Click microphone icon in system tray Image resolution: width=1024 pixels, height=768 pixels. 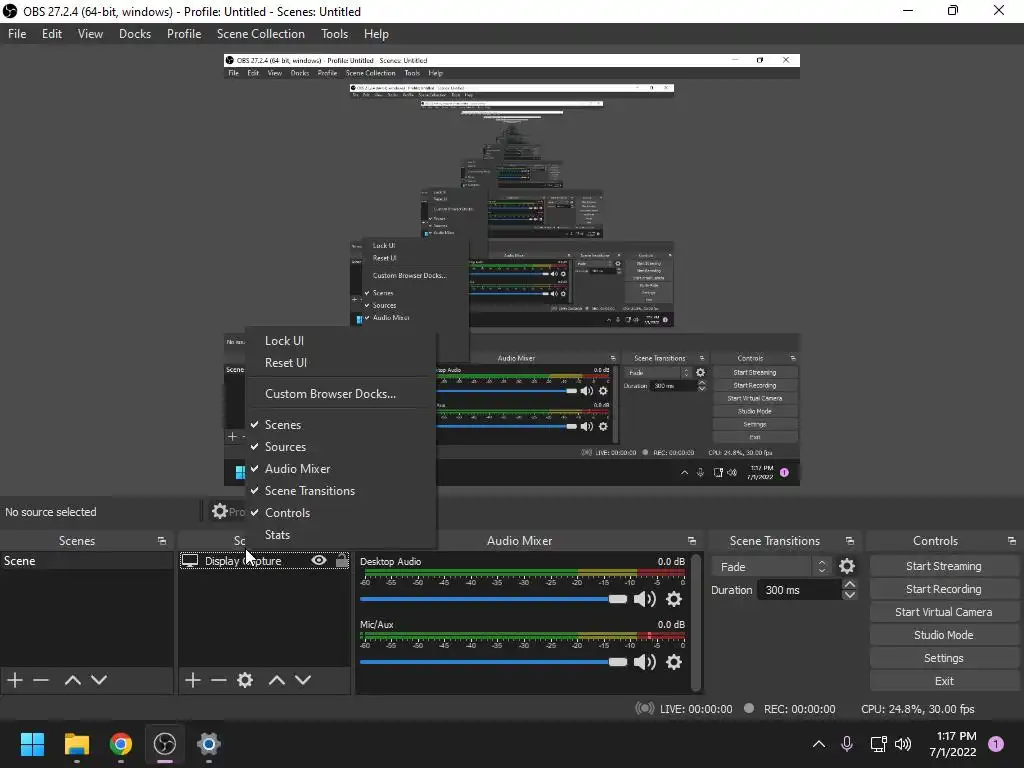click(x=847, y=744)
